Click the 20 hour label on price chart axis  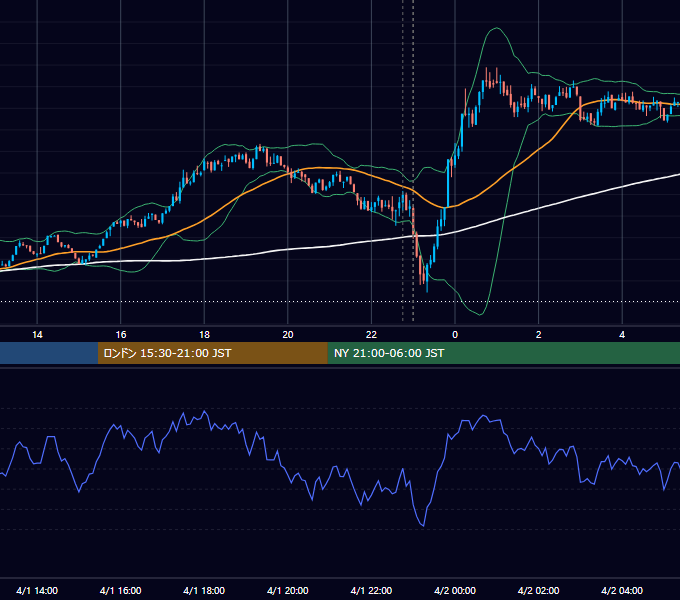288,335
